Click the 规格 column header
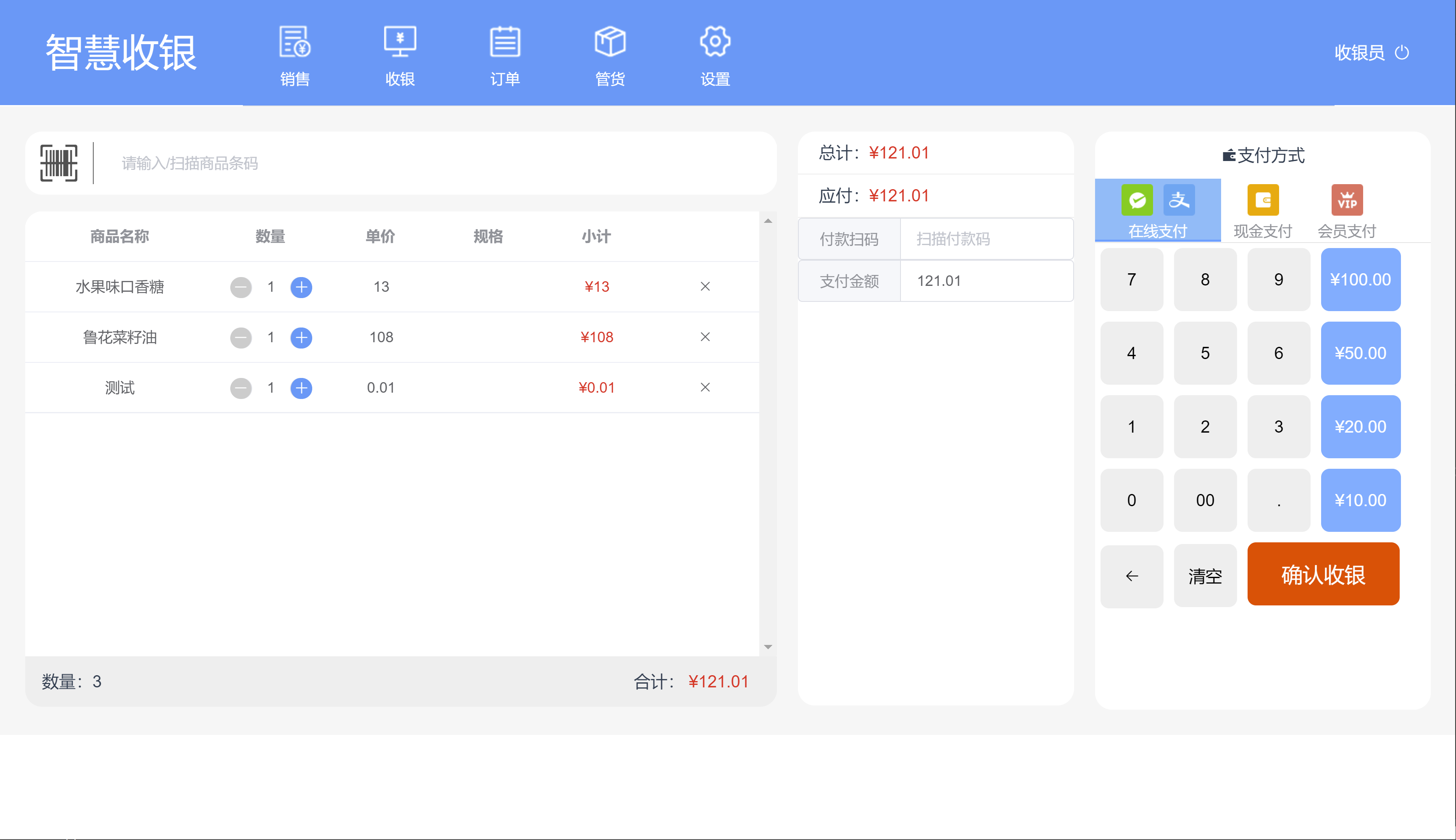The height and width of the screenshot is (840, 1456). click(x=488, y=236)
